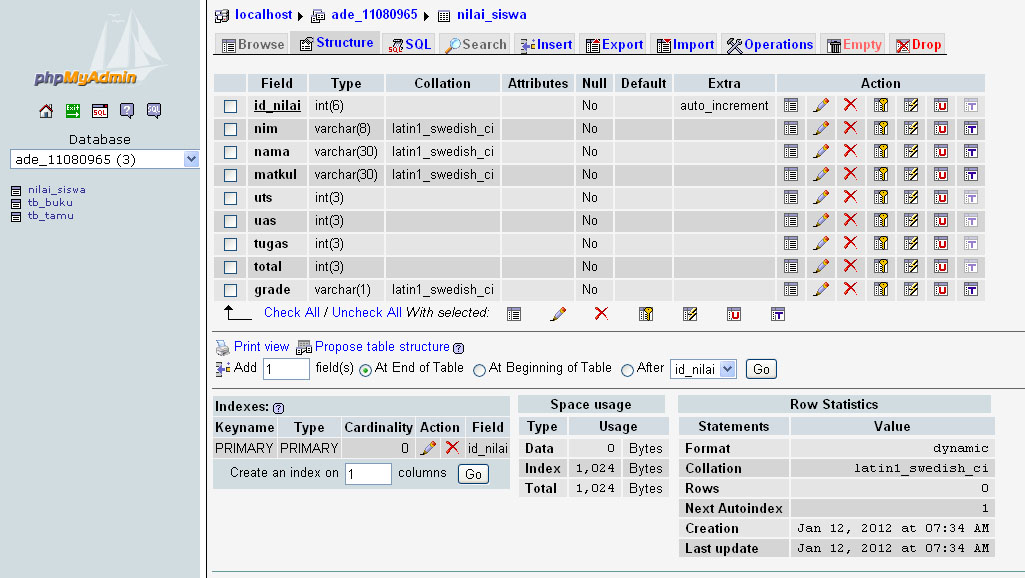Viewport: 1025px width, 578px height.
Task: Click Go to create an index
Action: click(473, 474)
